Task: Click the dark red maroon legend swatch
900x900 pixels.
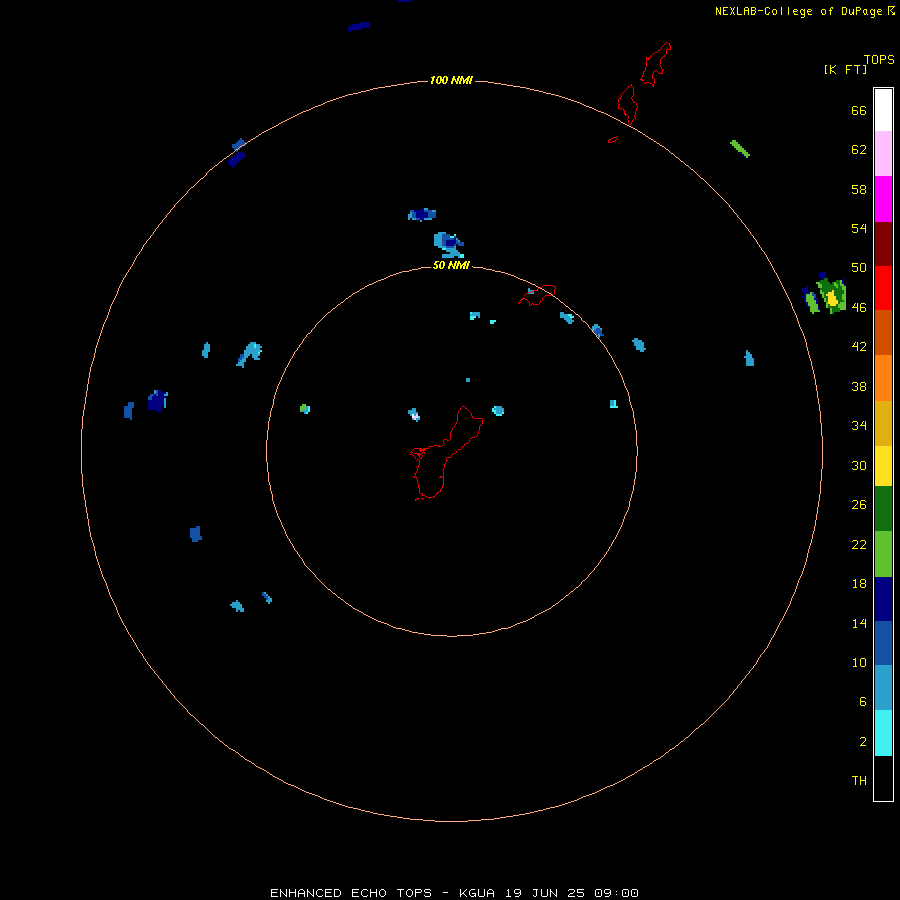Action: [883, 243]
